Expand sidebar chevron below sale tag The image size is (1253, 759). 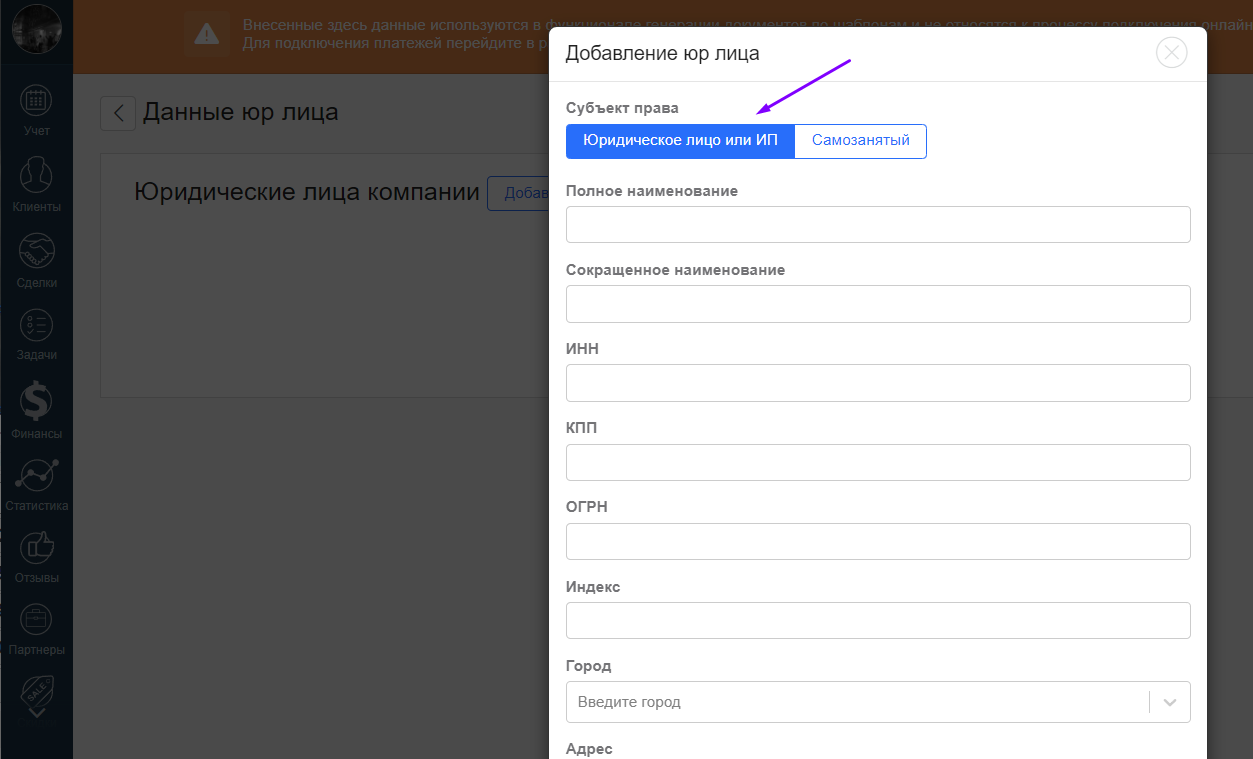[x=36, y=713]
